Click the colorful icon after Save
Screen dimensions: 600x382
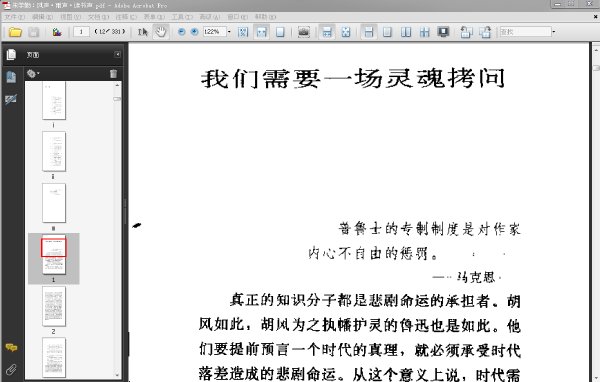pos(57,32)
